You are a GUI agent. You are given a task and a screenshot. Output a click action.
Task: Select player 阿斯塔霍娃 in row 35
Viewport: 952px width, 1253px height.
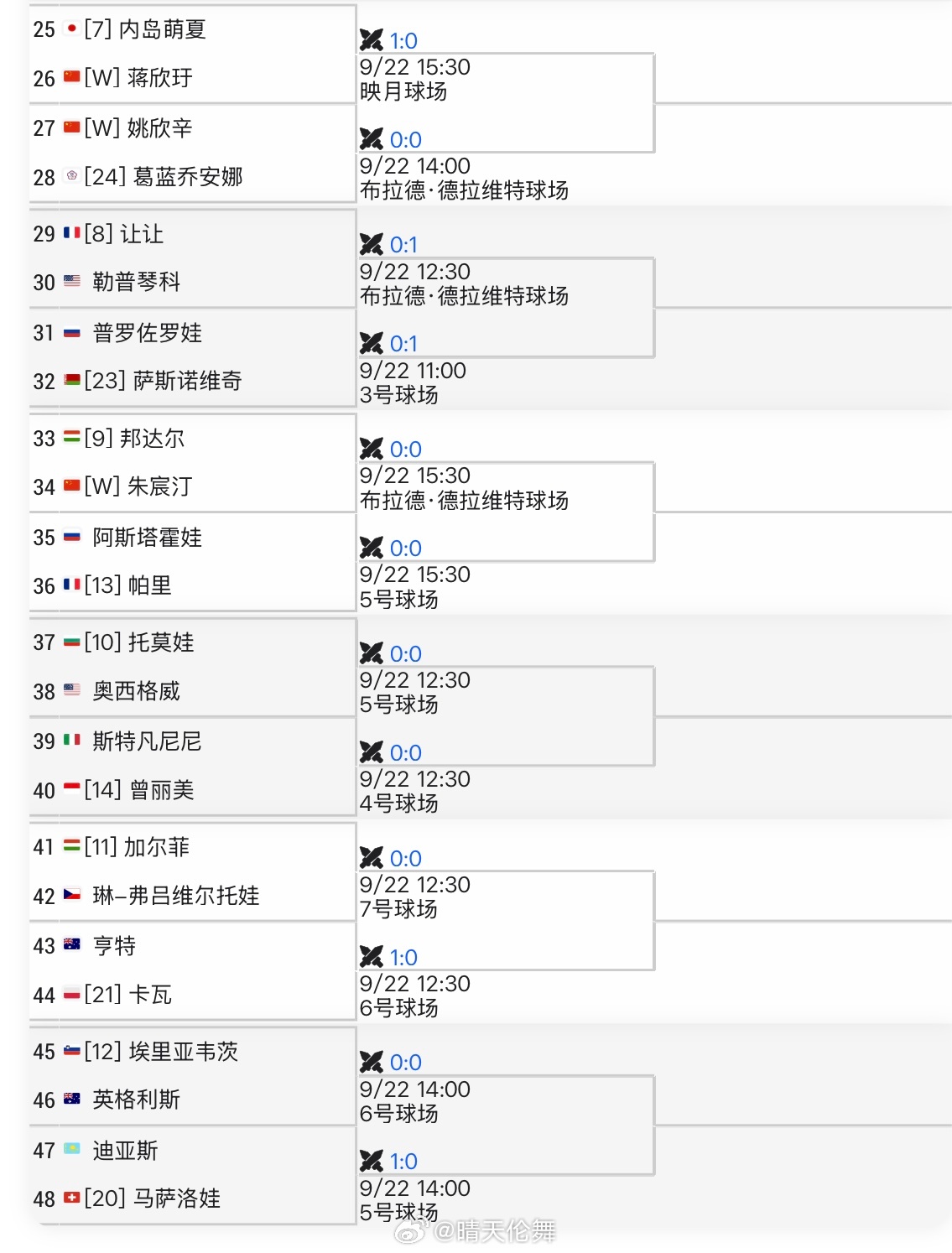pyautogui.click(x=148, y=537)
